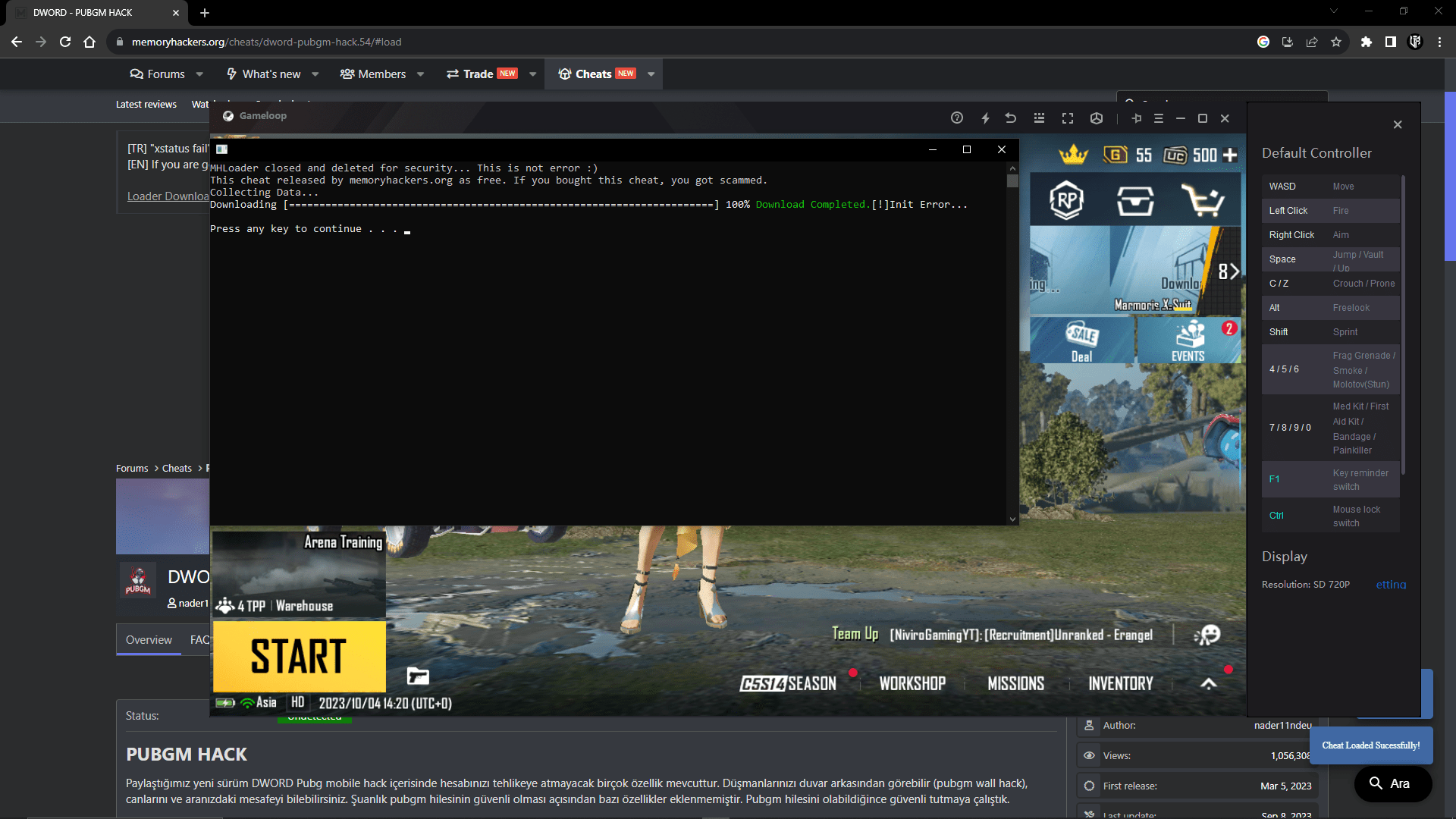Viewport: 1456px width, 819px height.
Task: Click the console scrollbar up arrow
Action: coord(1012,168)
